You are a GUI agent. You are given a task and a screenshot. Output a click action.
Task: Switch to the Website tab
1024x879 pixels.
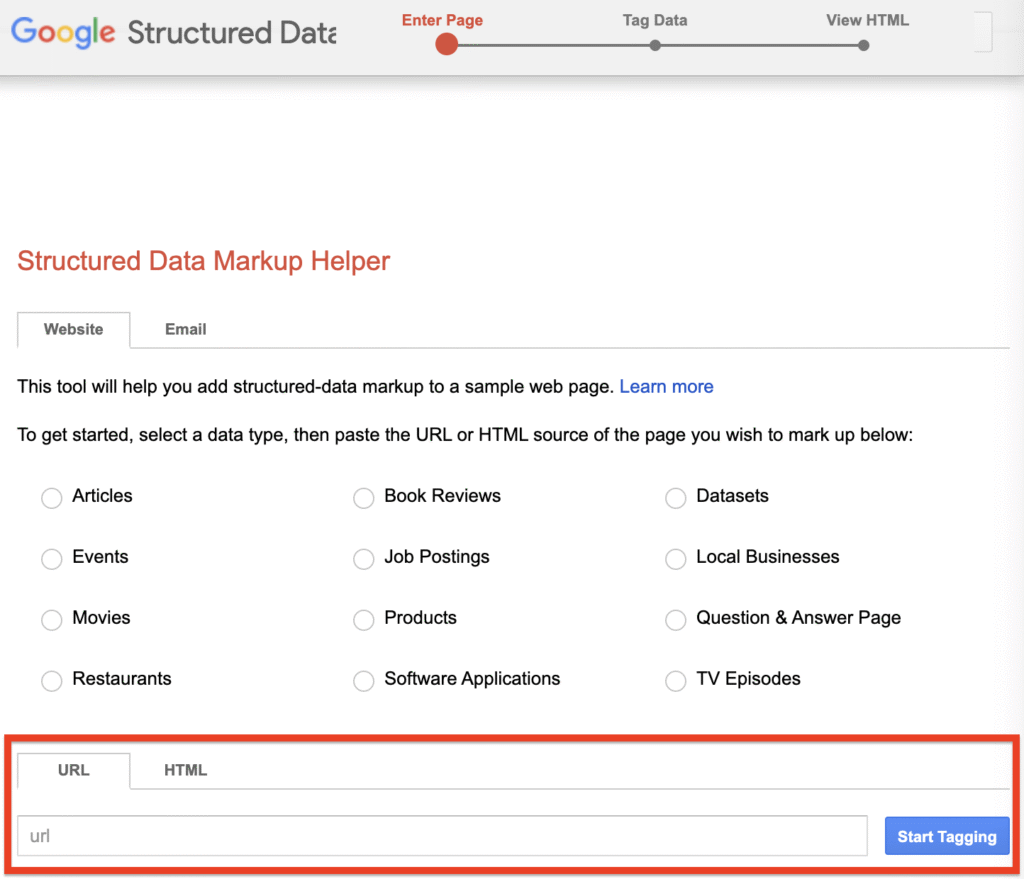(74, 330)
